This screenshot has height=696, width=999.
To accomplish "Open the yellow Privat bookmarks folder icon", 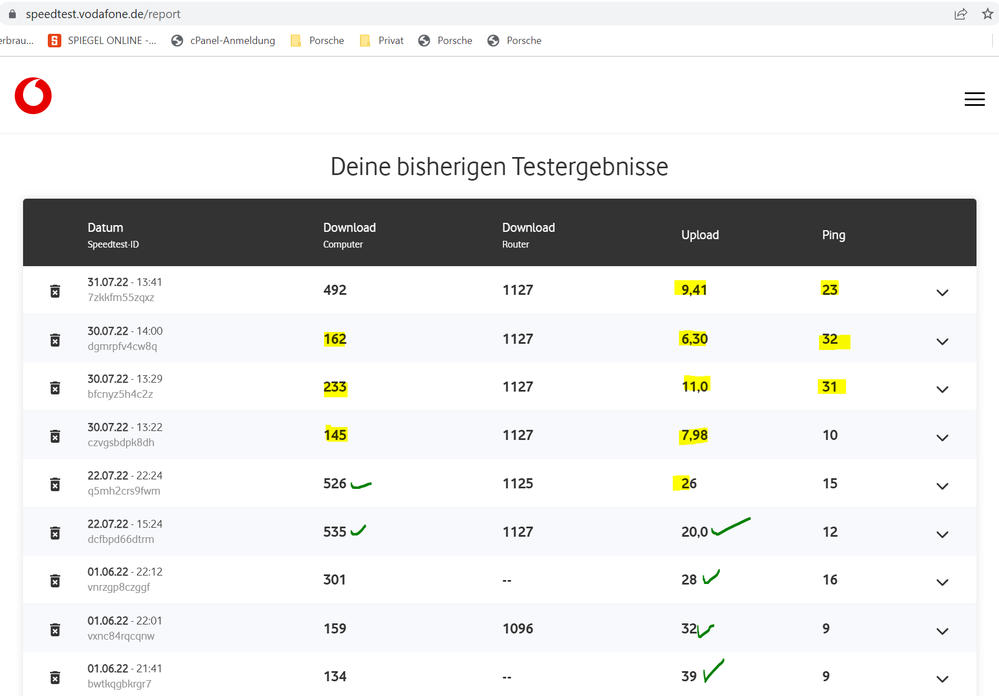I will [363, 40].
